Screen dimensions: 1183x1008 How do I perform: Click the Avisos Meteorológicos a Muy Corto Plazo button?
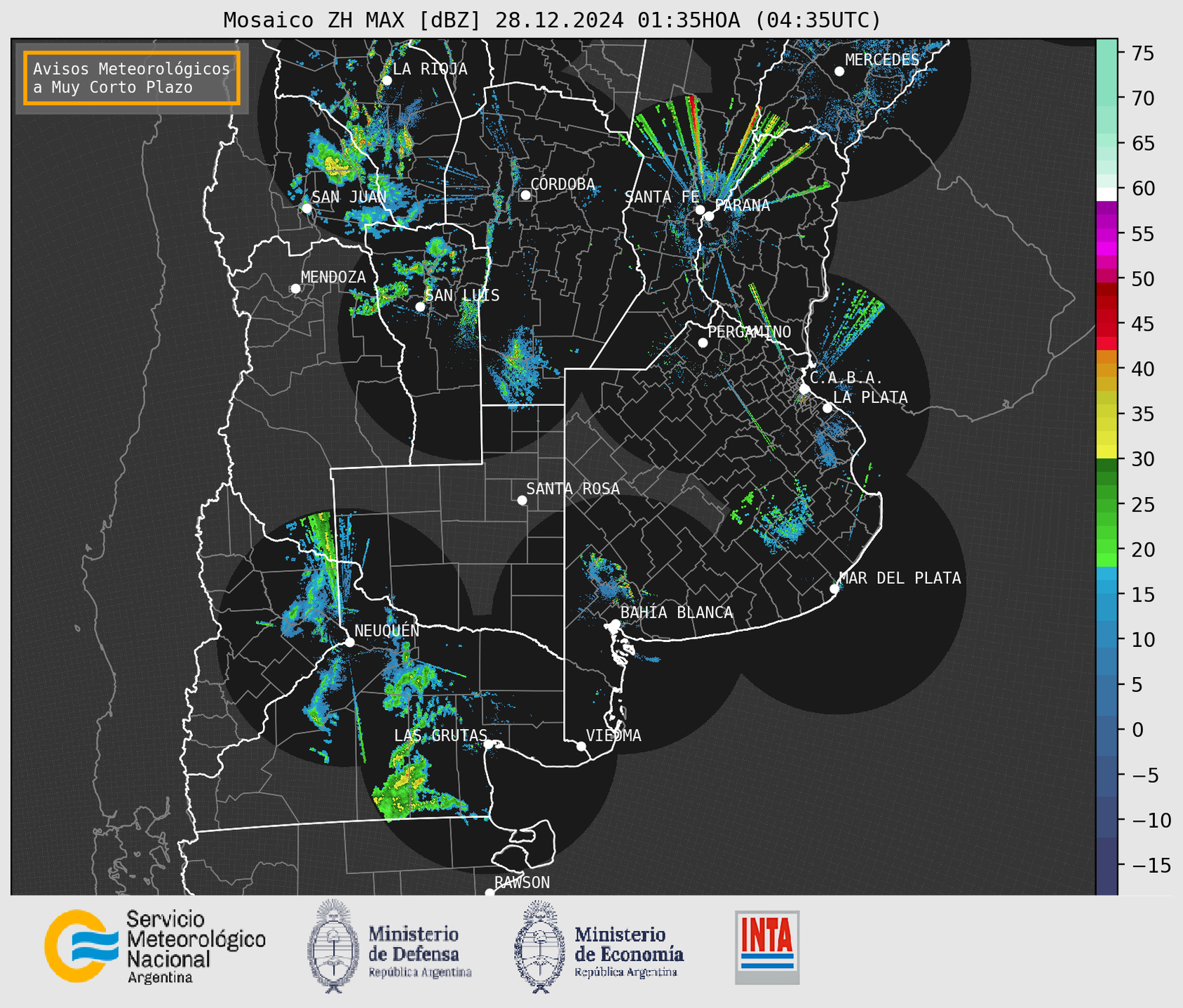click(132, 78)
